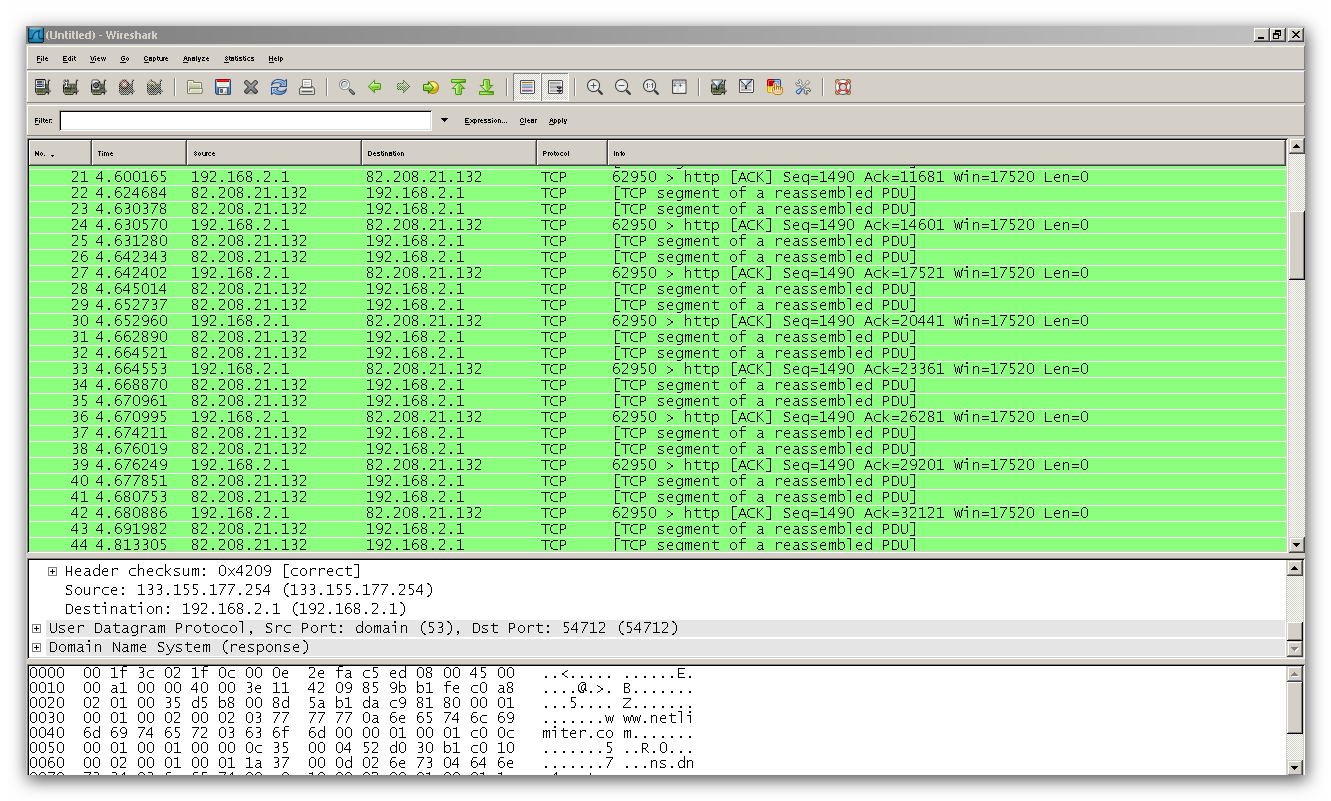
Task: Select the Source 133.155.177.254 detail line
Action: coord(249,590)
